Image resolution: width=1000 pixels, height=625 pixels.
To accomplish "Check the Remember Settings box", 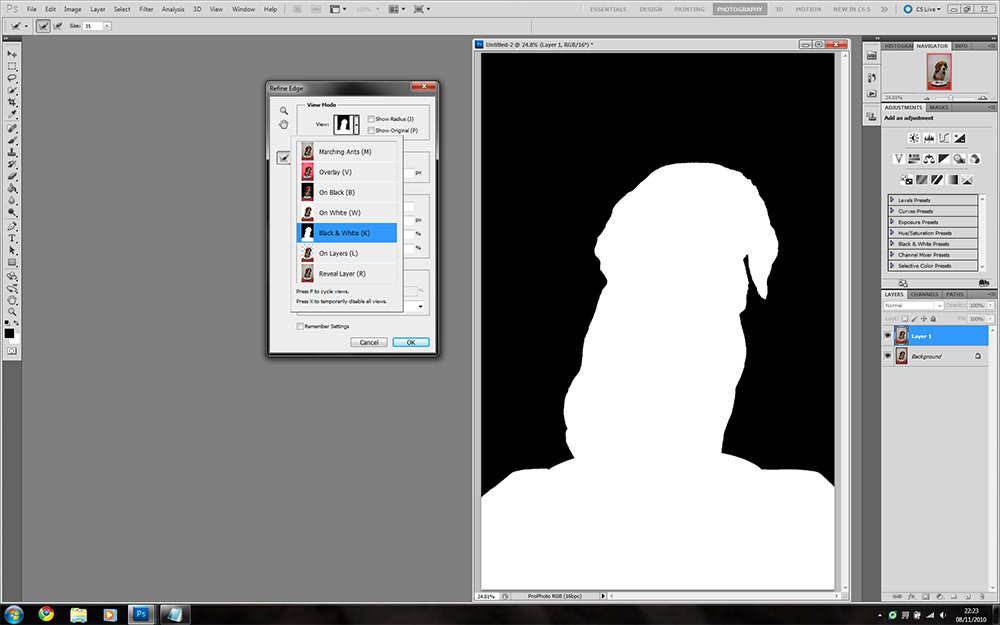I will click(300, 326).
